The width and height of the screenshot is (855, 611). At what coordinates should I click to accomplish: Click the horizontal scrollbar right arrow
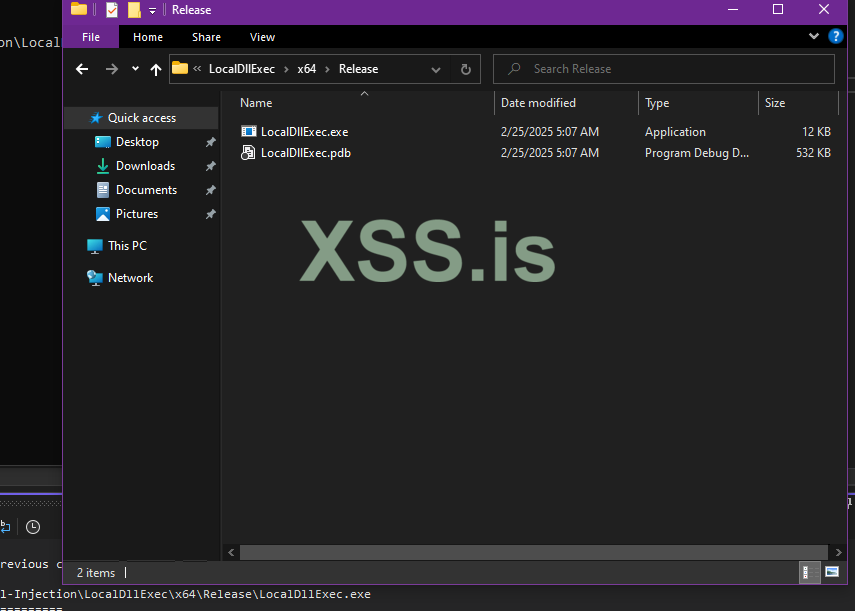coord(838,552)
